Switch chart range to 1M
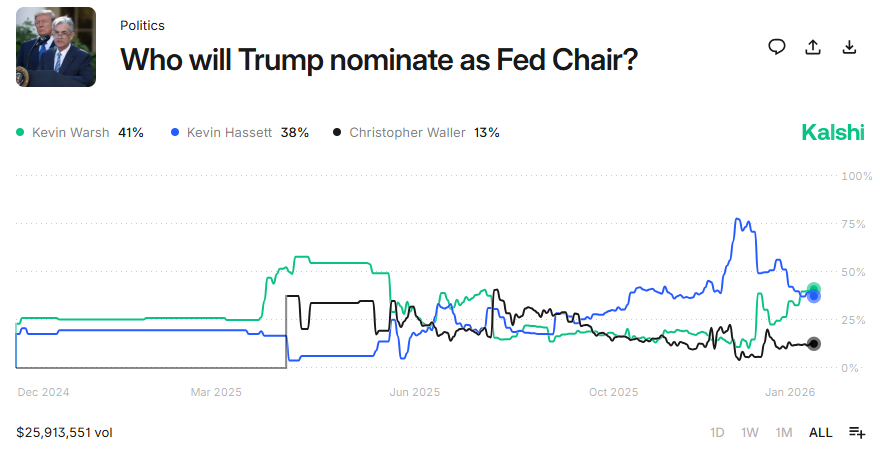Viewport: 888px width, 449px height. pos(784,432)
